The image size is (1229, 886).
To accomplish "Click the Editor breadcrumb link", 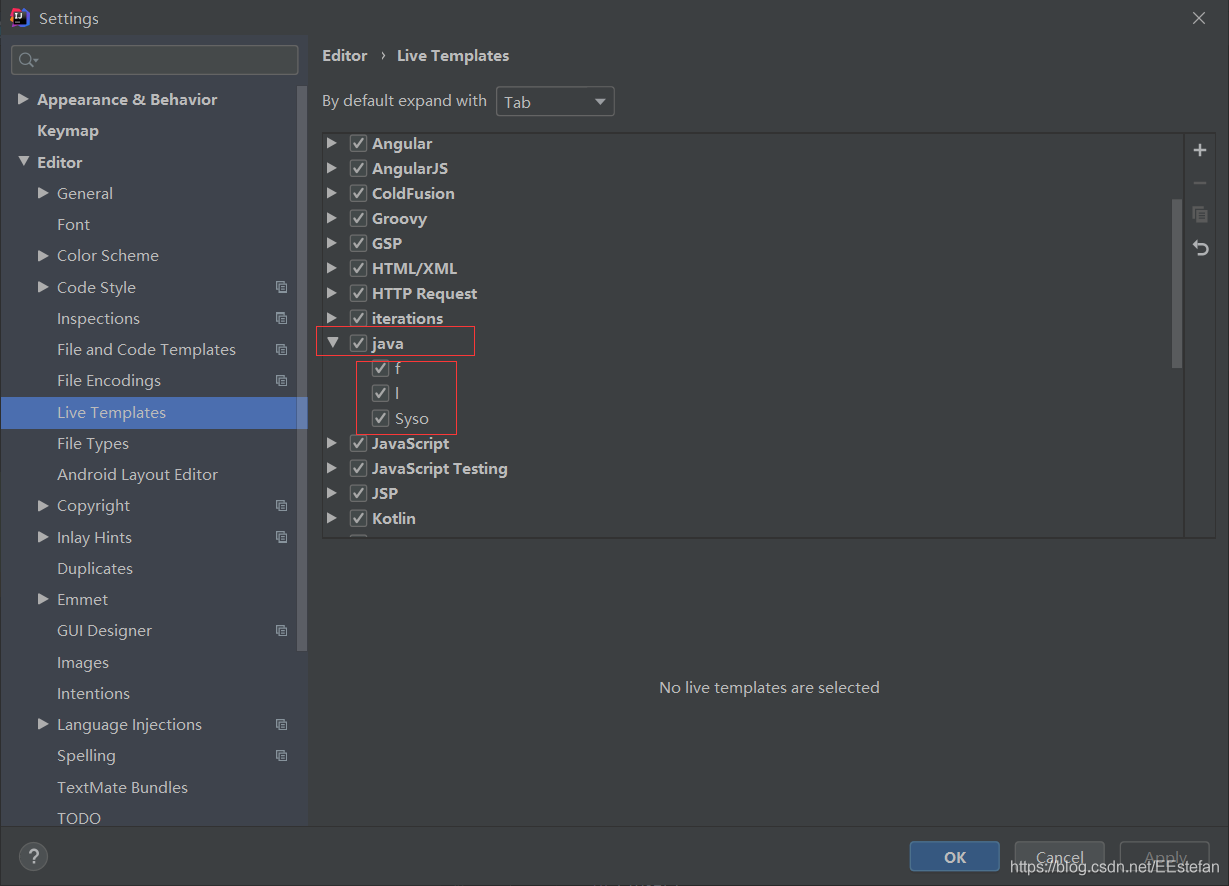I will point(345,56).
